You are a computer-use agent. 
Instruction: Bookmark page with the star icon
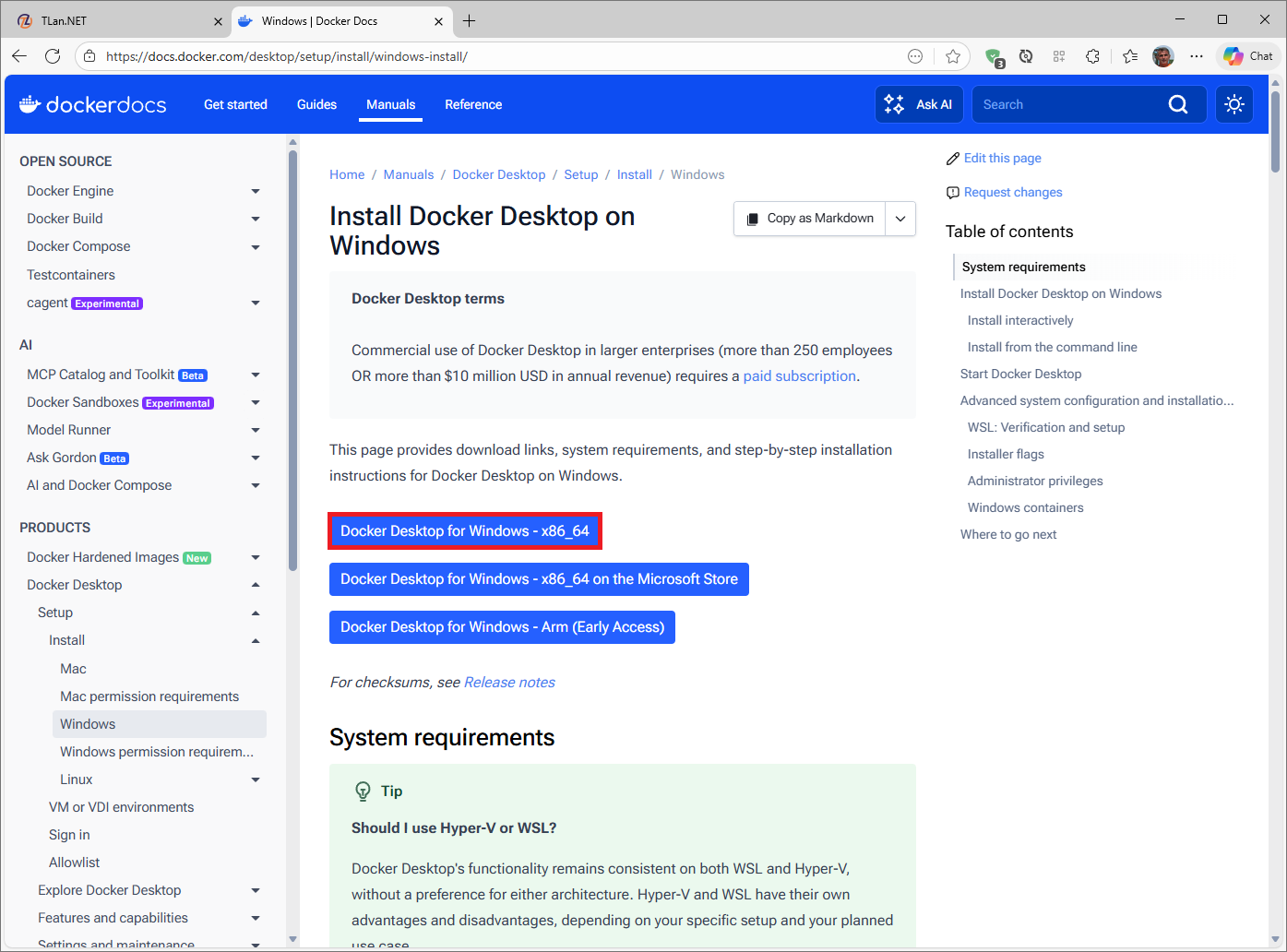click(953, 56)
